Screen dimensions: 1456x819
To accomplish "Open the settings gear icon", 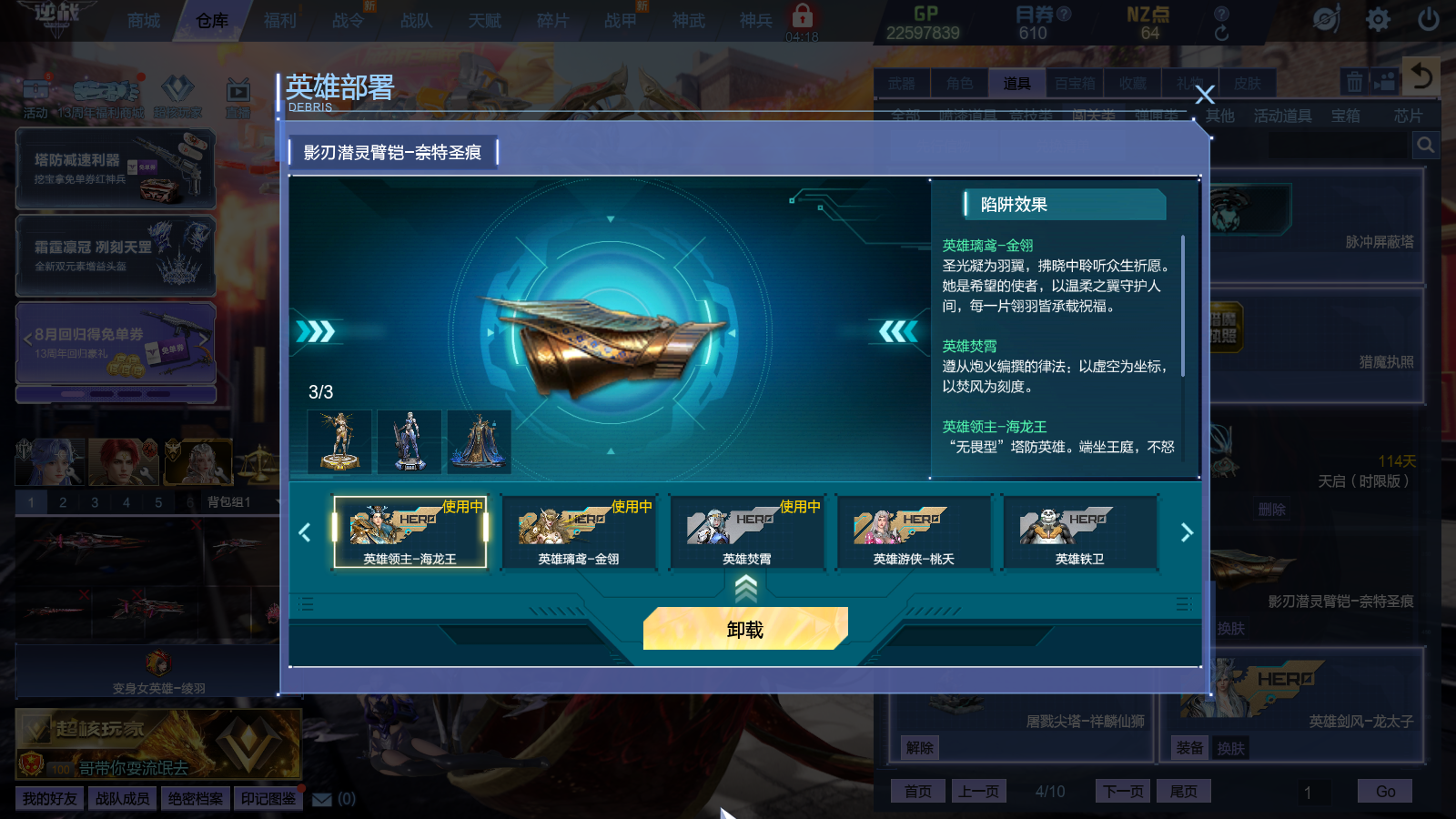I will click(x=1378, y=19).
